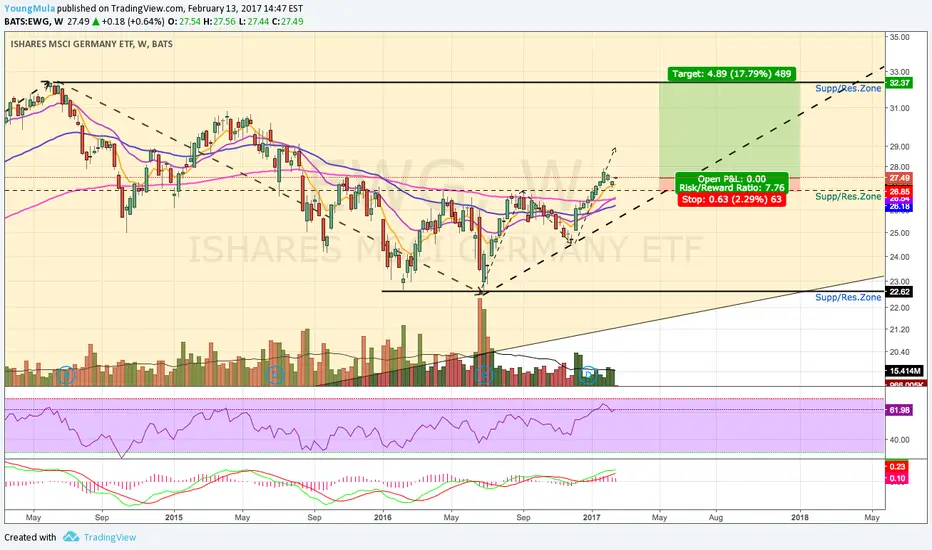The image size is (932, 550).
Task: Click the C:27.49 close value in header
Action: [x=288, y=21]
